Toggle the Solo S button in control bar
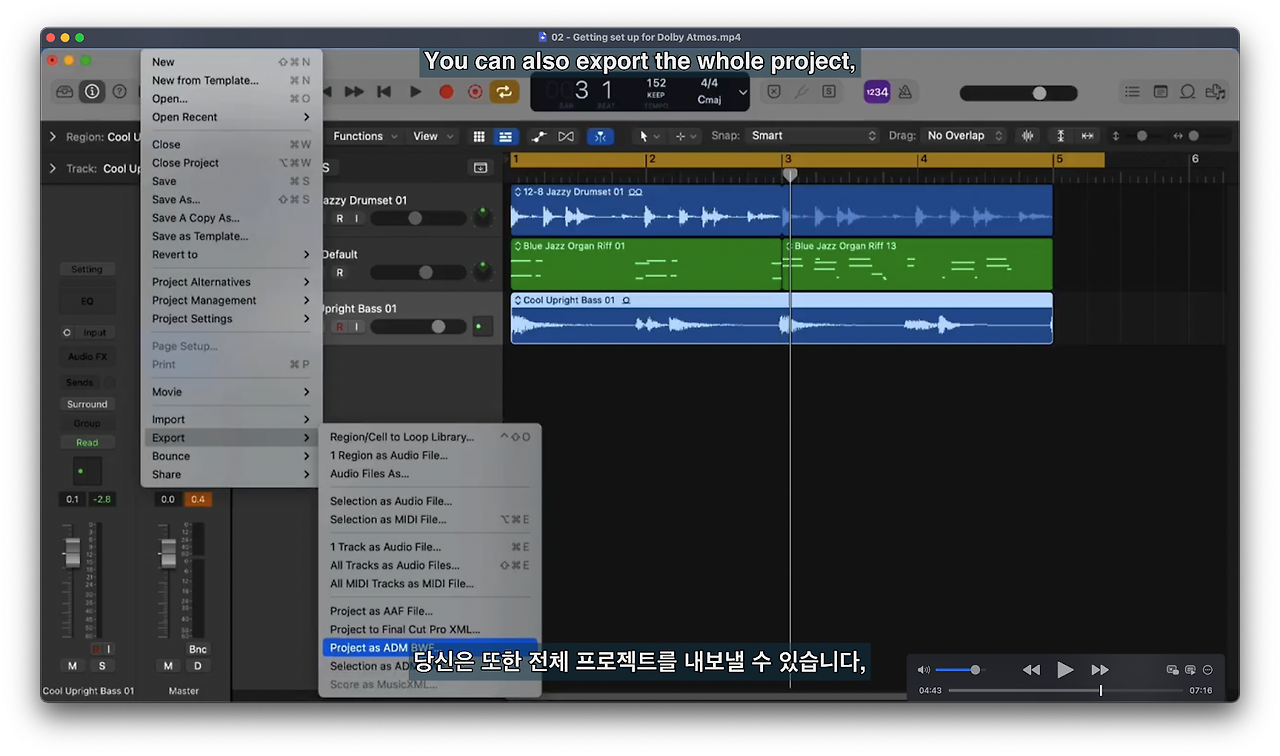Image resolution: width=1280 pixels, height=756 pixels. click(829, 91)
